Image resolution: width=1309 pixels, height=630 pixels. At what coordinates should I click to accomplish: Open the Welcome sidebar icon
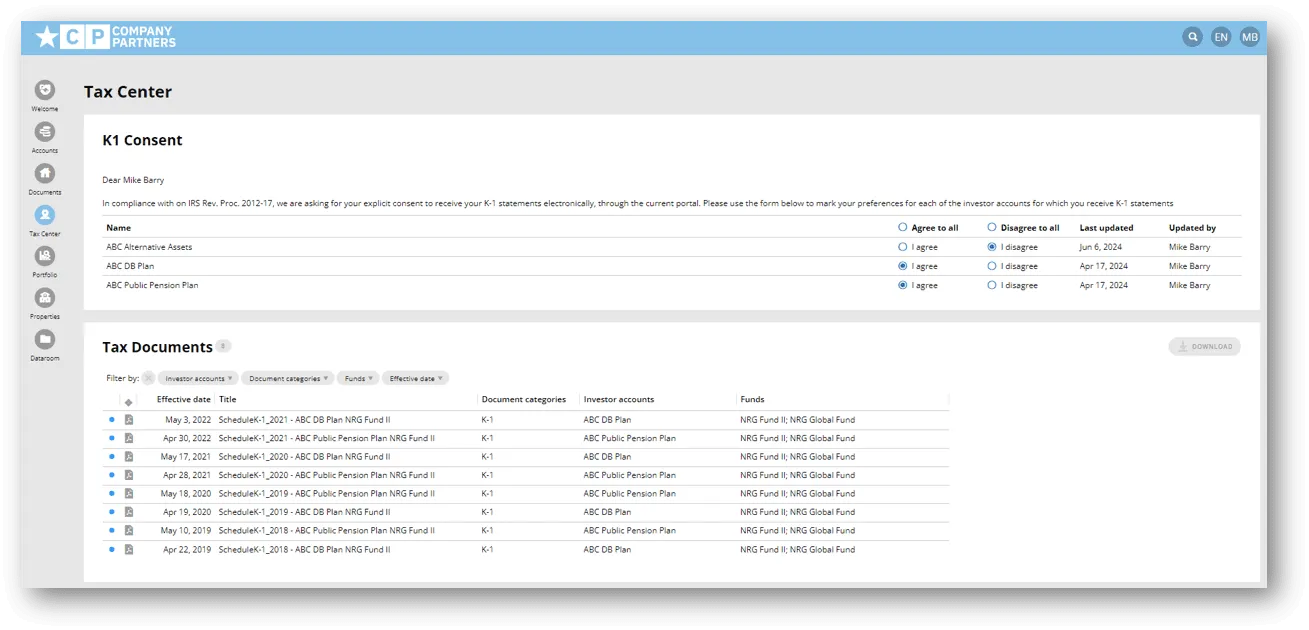(x=44, y=90)
